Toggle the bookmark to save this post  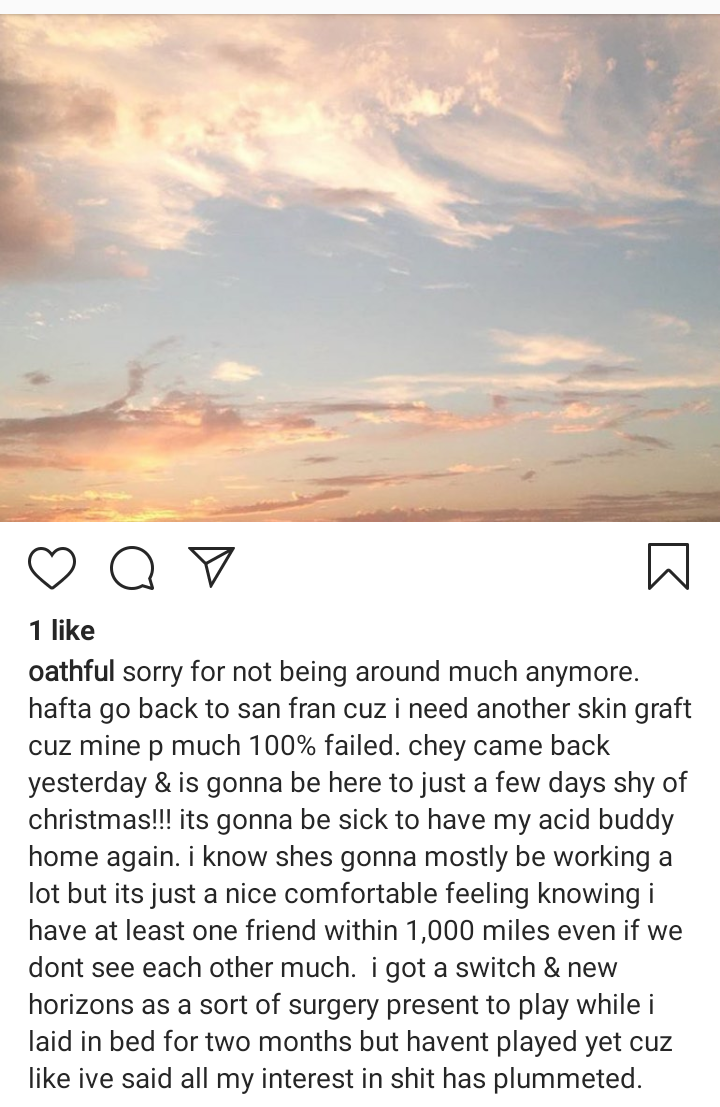(x=668, y=566)
